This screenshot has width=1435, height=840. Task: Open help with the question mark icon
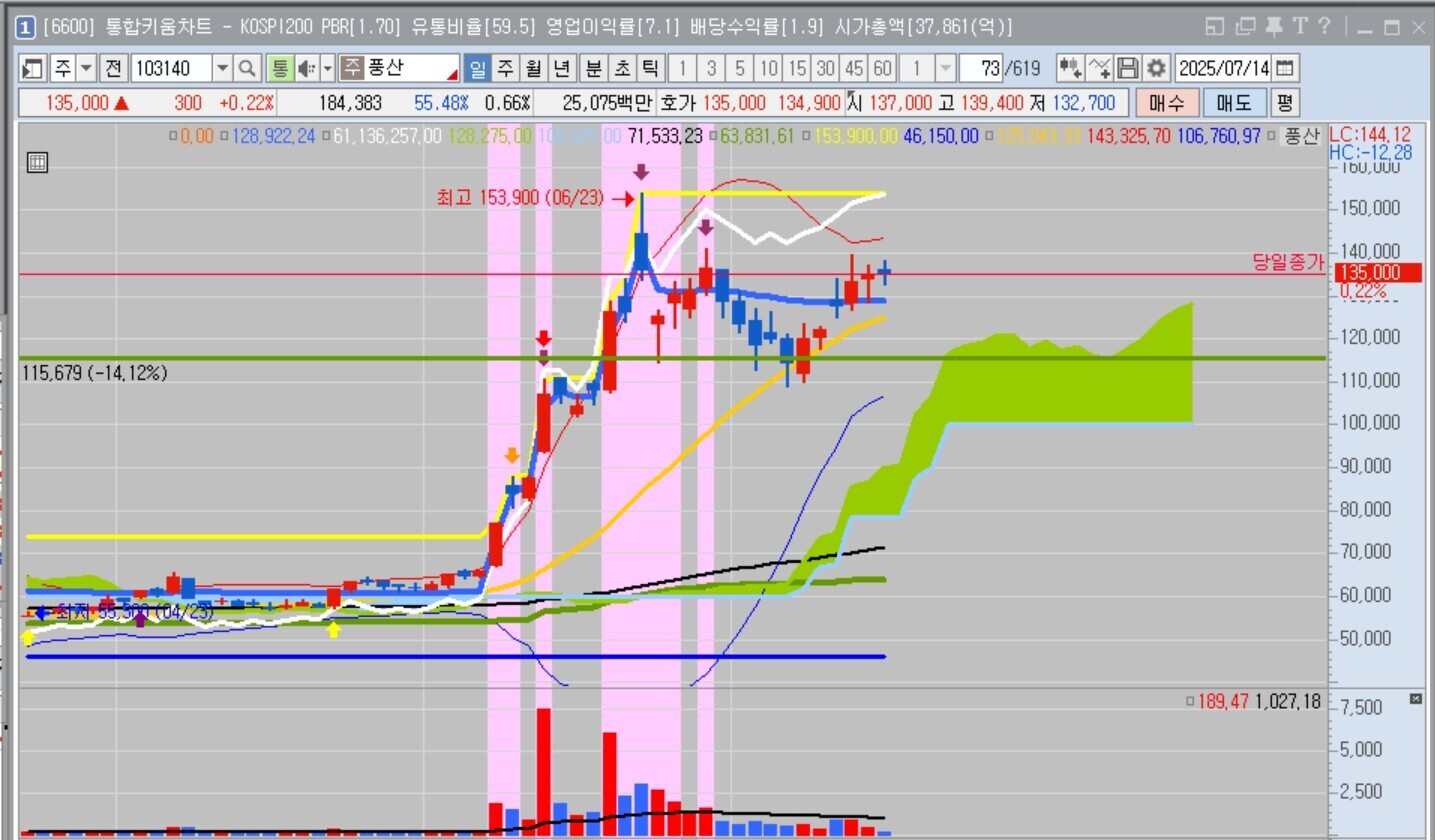pyautogui.click(x=1325, y=27)
